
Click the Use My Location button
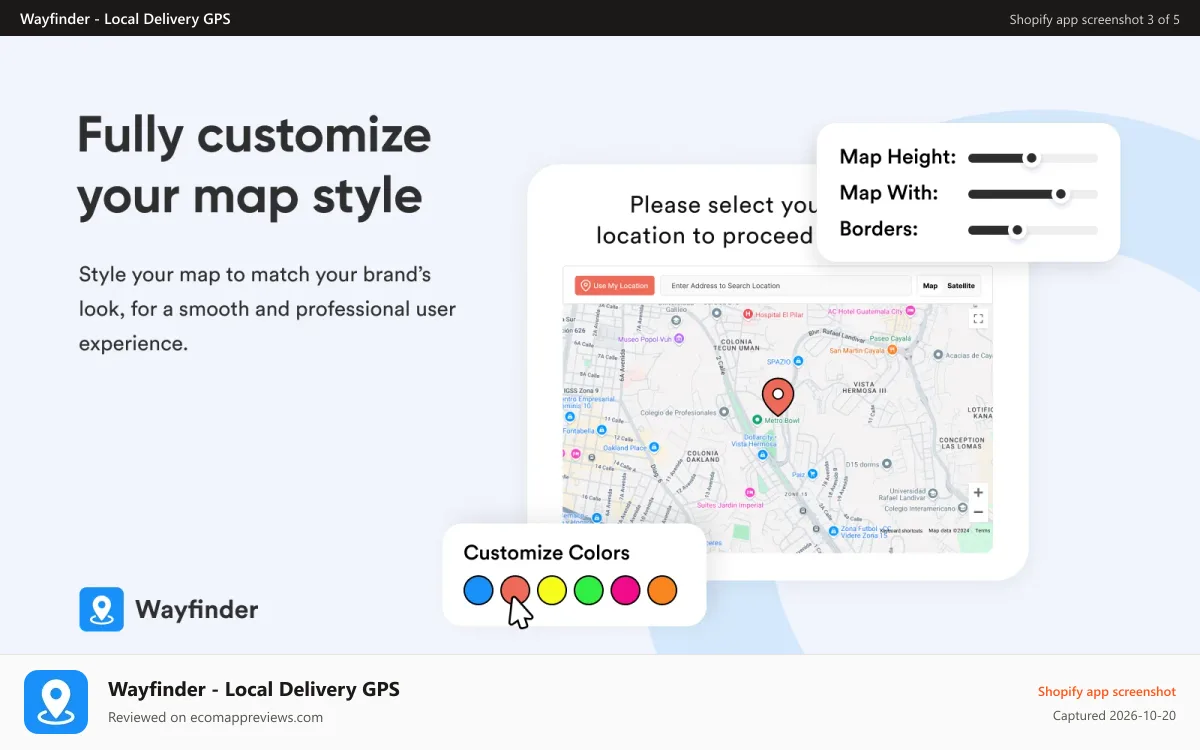coord(614,286)
